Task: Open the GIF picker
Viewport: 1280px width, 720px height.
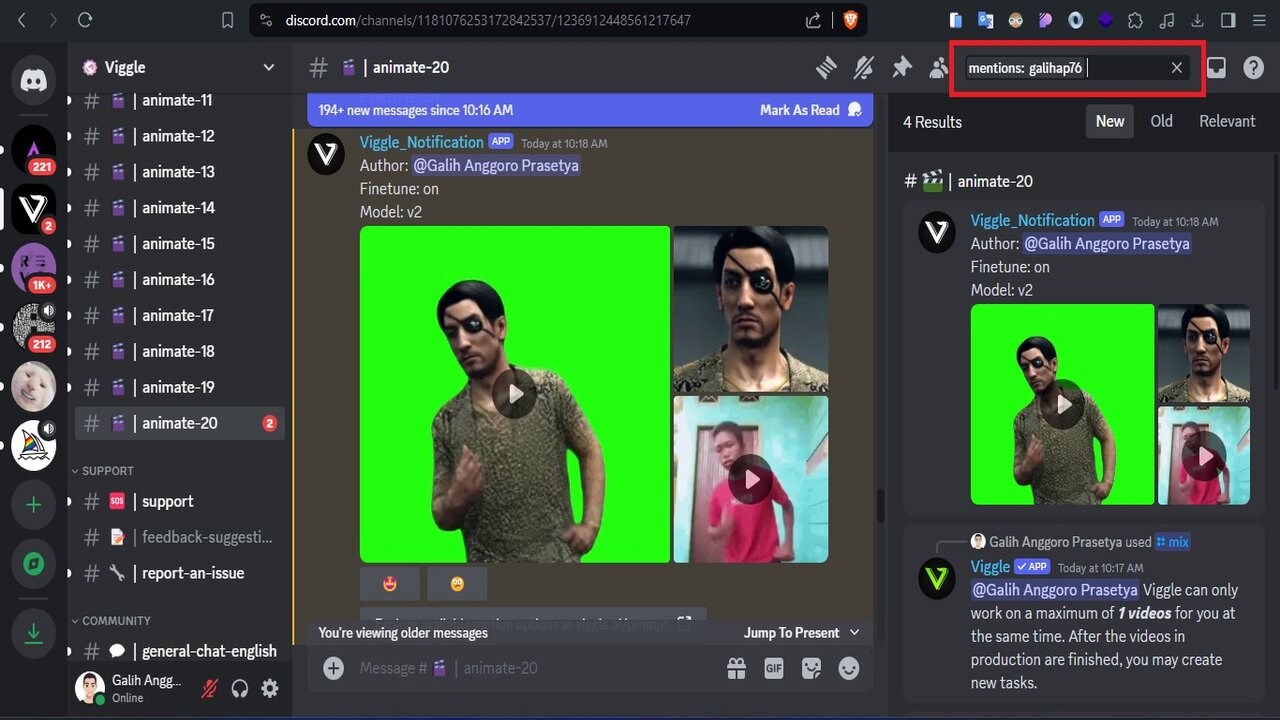Action: click(774, 668)
